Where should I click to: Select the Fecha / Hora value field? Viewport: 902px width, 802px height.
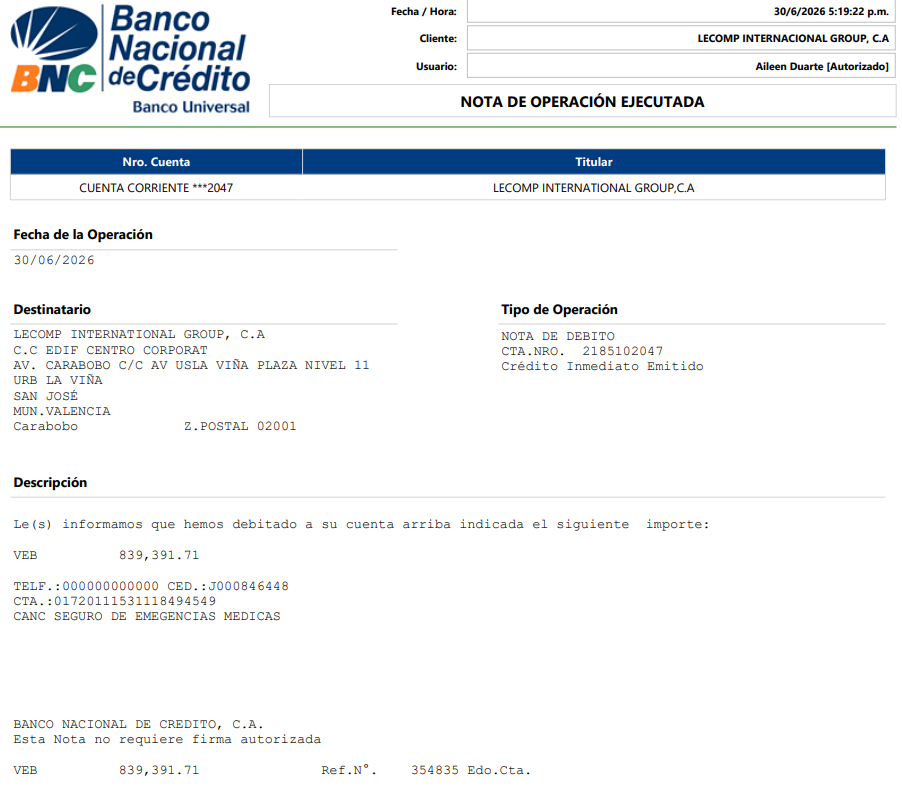click(x=681, y=12)
